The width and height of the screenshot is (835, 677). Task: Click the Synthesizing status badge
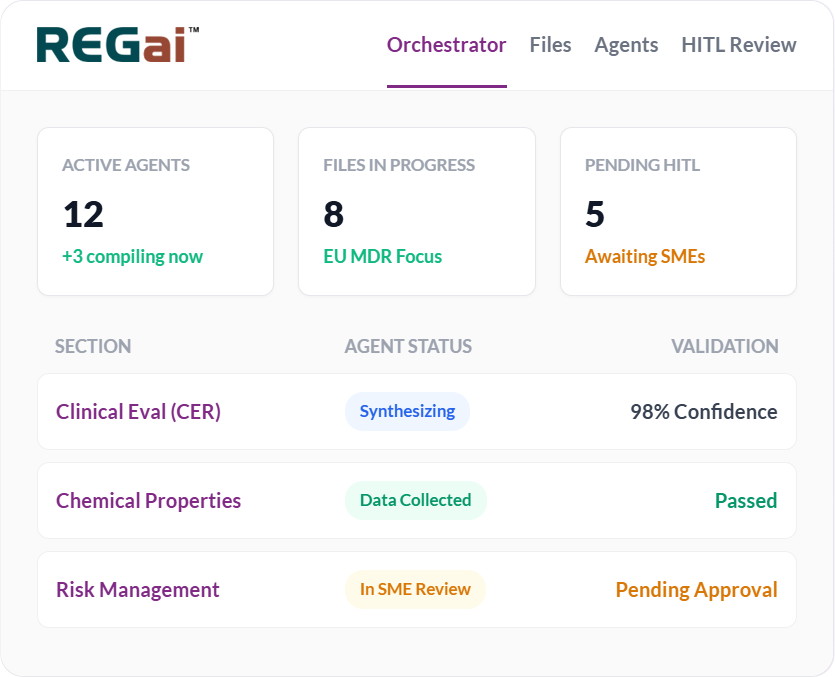click(x=407, y=411)
